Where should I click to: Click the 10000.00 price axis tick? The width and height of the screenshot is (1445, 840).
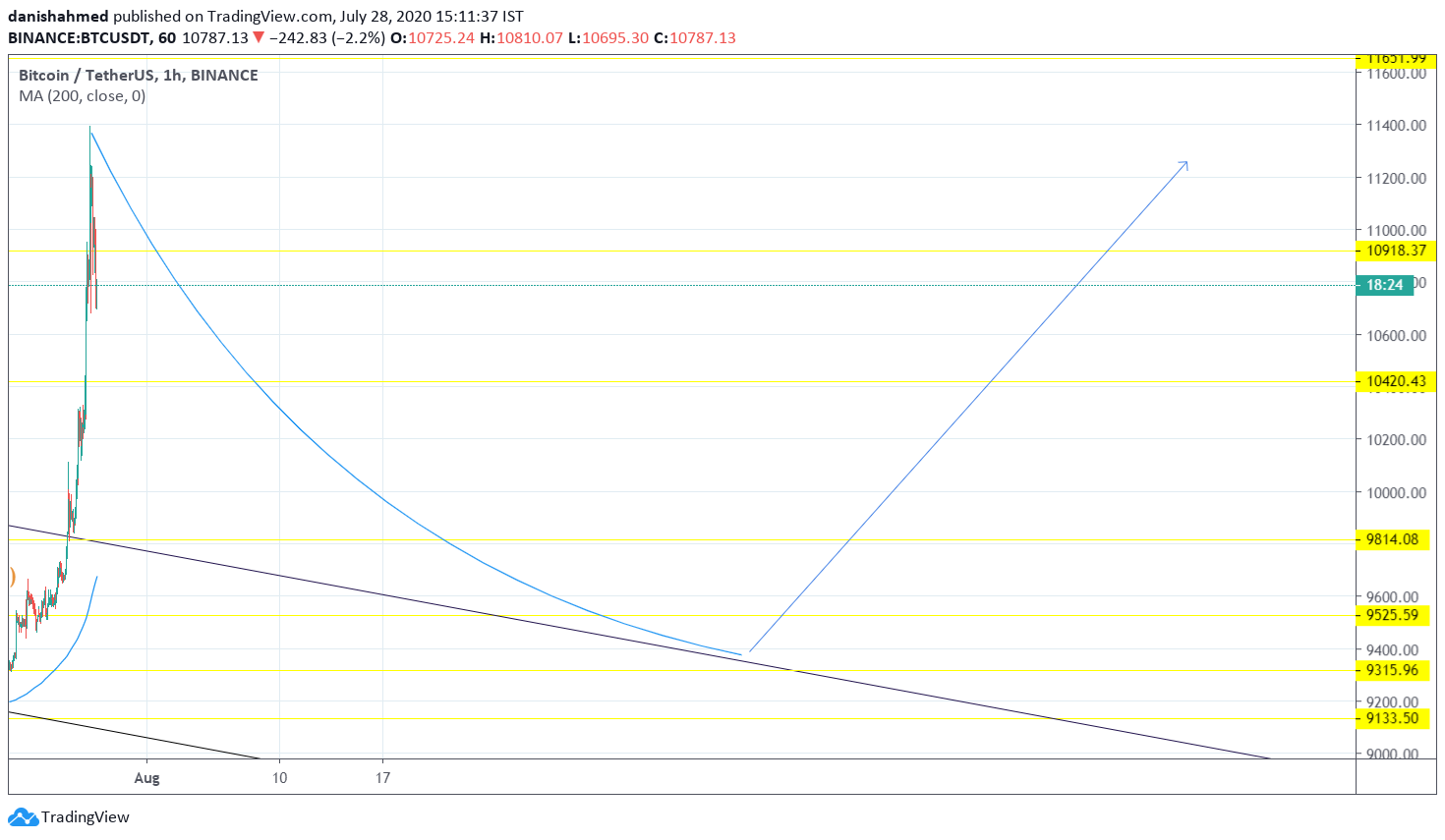(1396, 493)
